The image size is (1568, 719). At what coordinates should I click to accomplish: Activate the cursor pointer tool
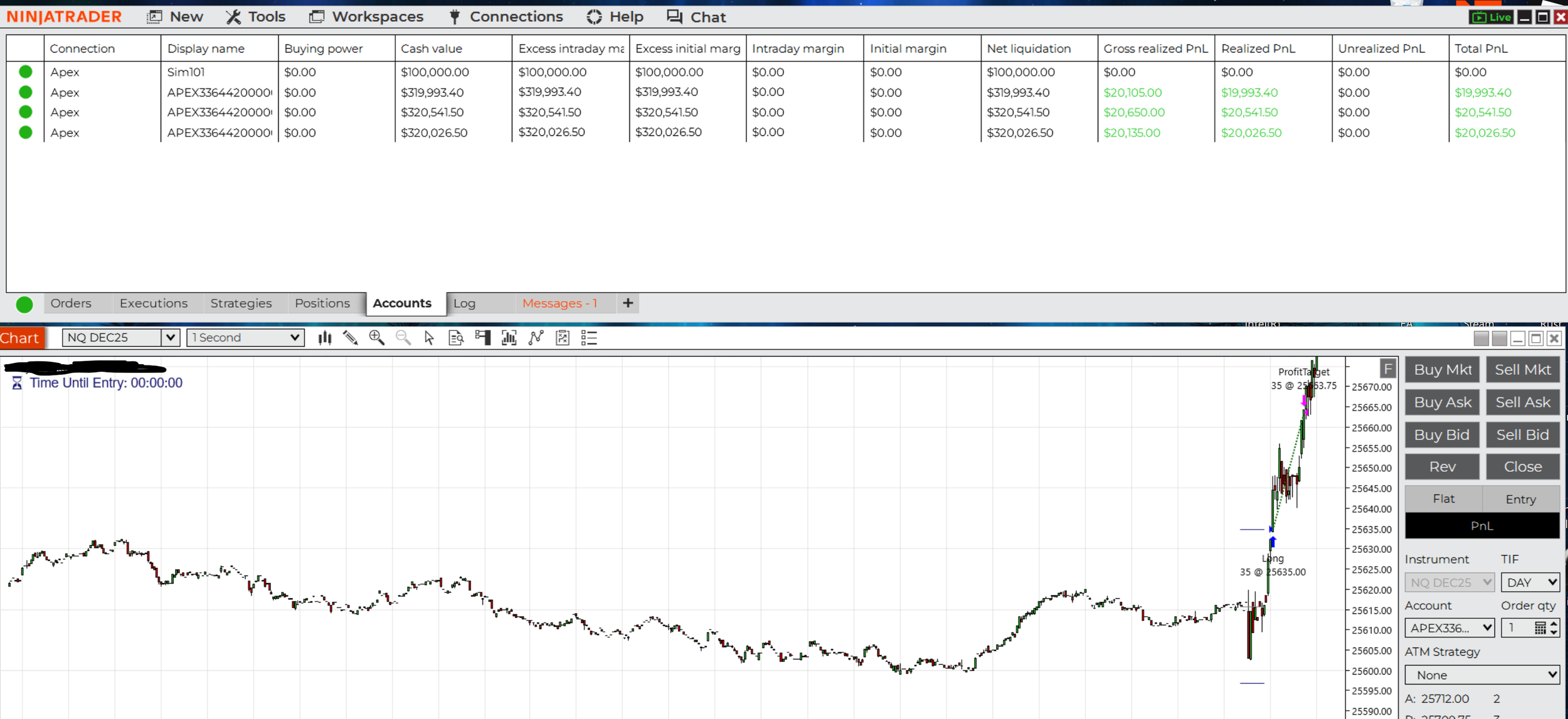pyautogui.click(x=429, y=338)
